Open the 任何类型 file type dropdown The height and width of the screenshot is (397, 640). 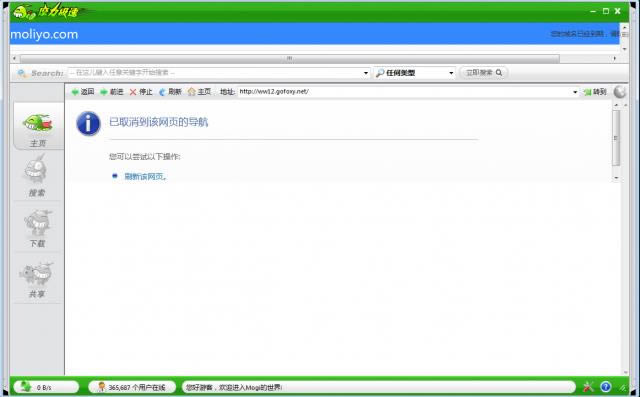pos(415,73)
